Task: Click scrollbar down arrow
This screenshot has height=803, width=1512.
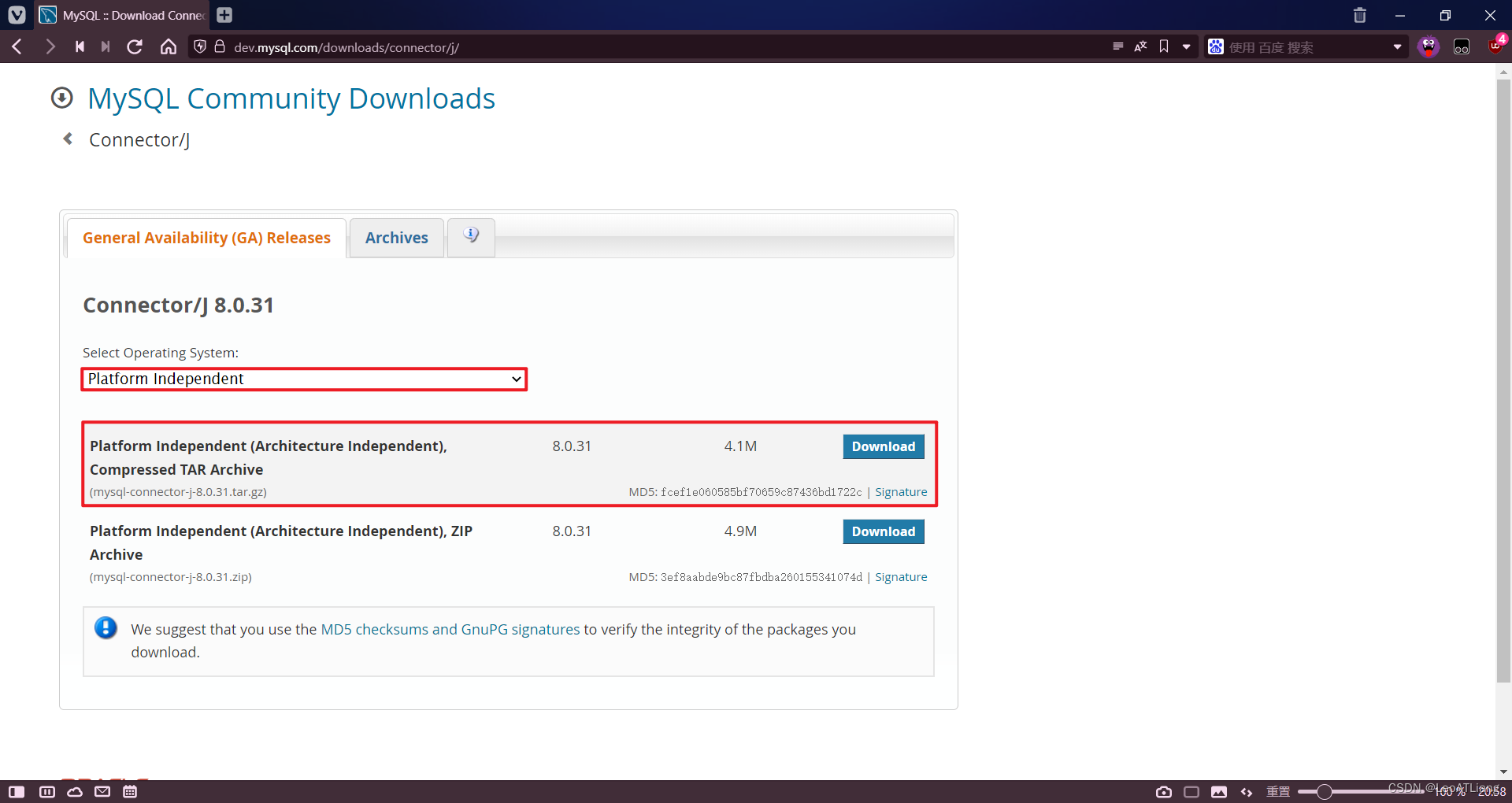Action: [x=1503, y=772]
